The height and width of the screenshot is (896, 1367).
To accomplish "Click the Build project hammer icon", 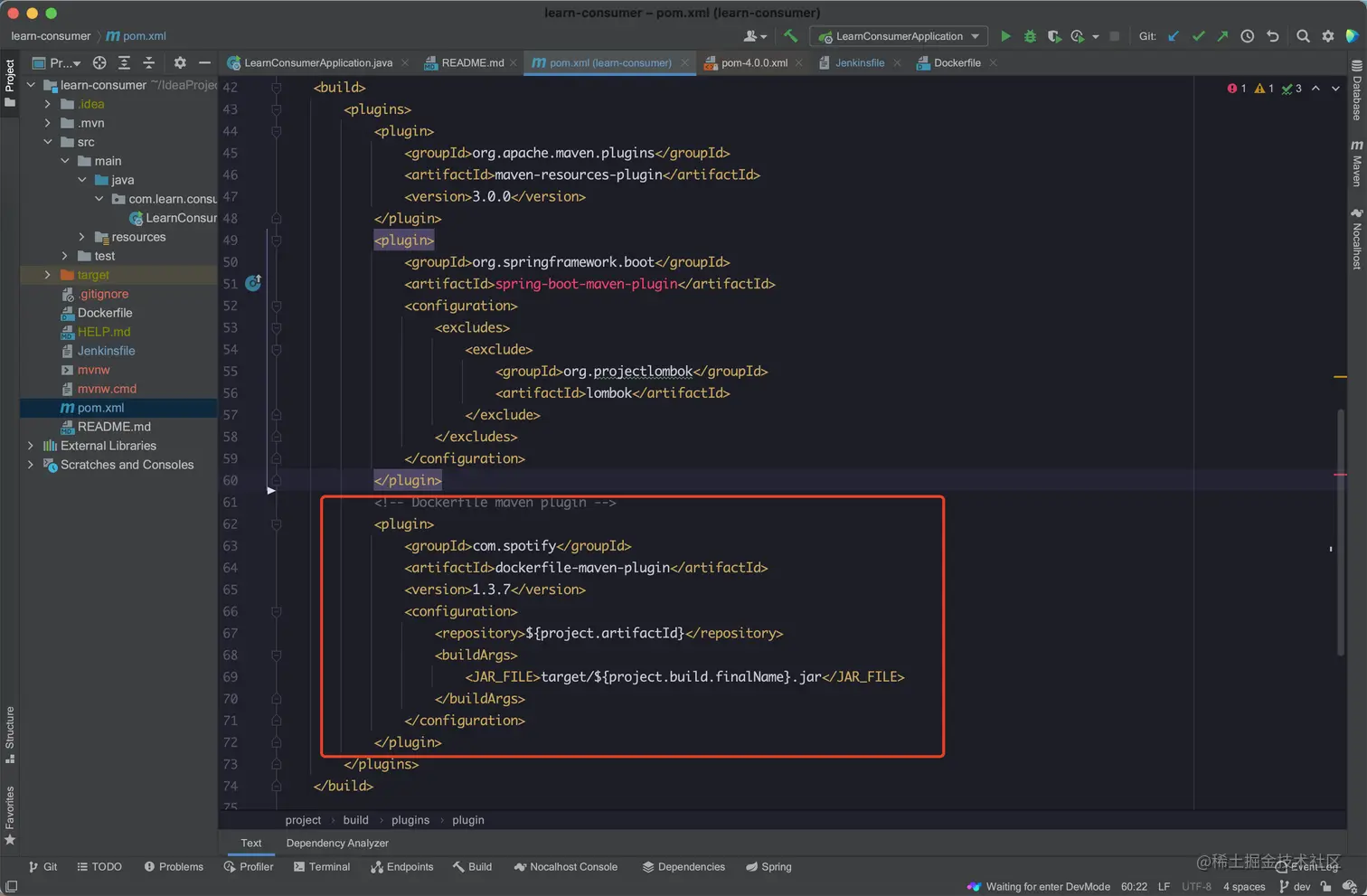I will pos(791,36).
